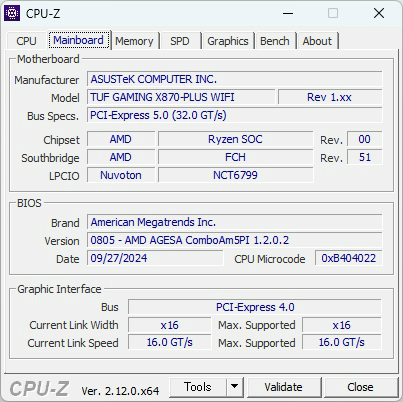Switch to the CPU tab
The width and height of the screenshot is (403, 402).
coord(26,41)
